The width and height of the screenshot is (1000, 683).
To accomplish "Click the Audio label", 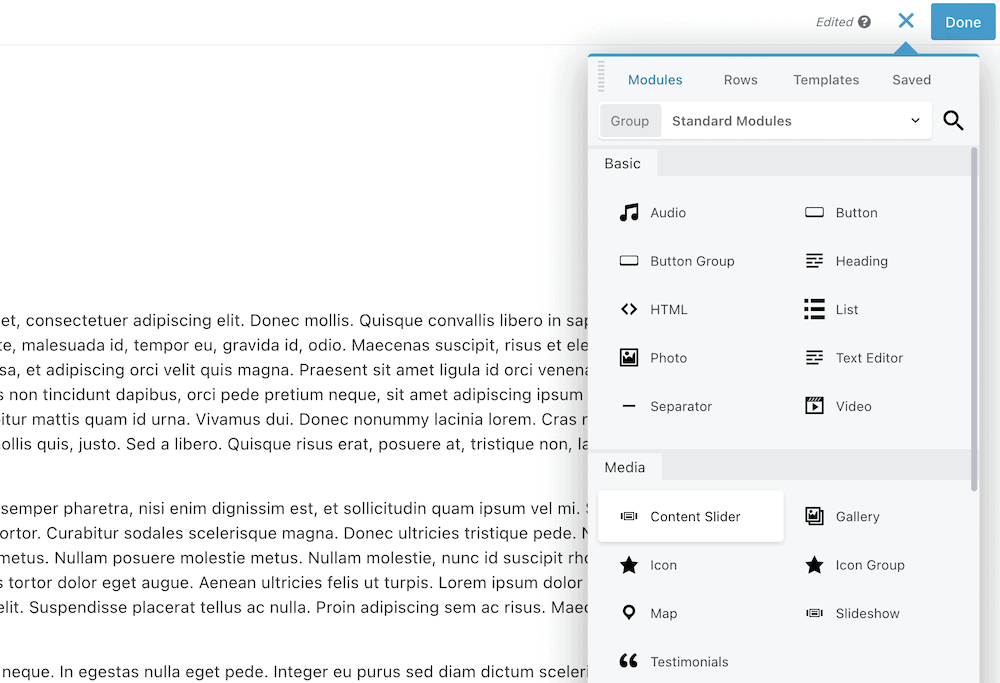I will [668, 213].
